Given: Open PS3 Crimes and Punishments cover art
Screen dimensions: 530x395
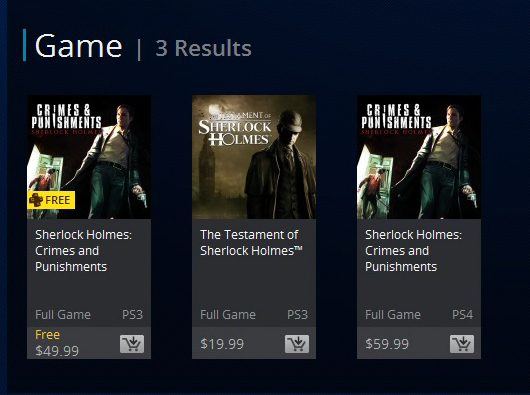Looking at the screenshot, I should coord(89,157).
